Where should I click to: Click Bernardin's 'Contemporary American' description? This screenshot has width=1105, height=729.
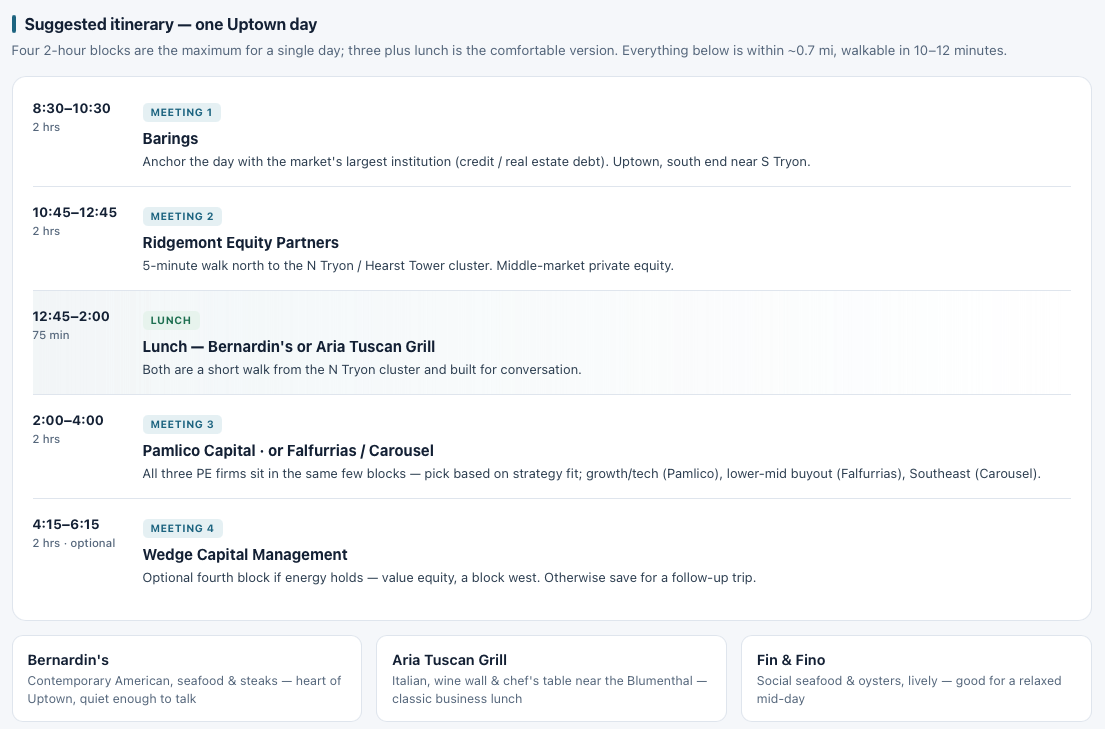coord(184,690)
